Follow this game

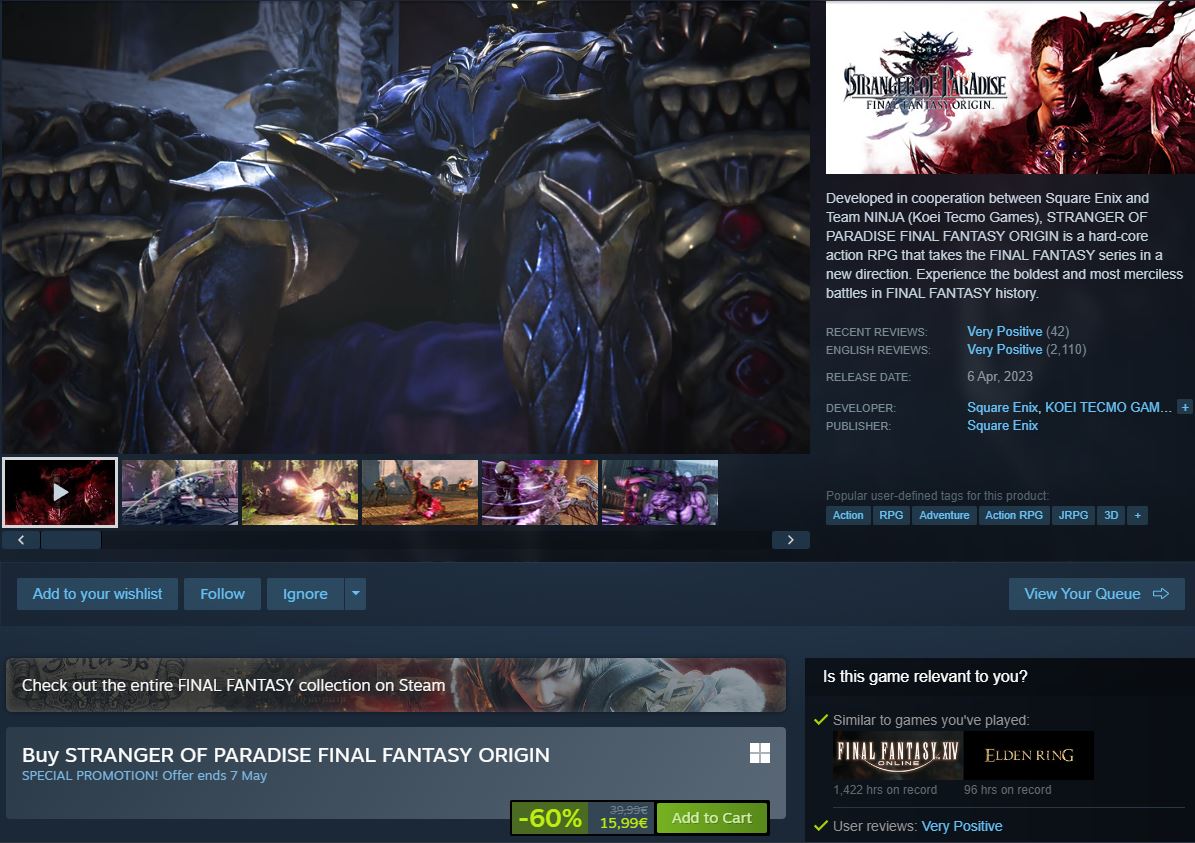point(223,594)
